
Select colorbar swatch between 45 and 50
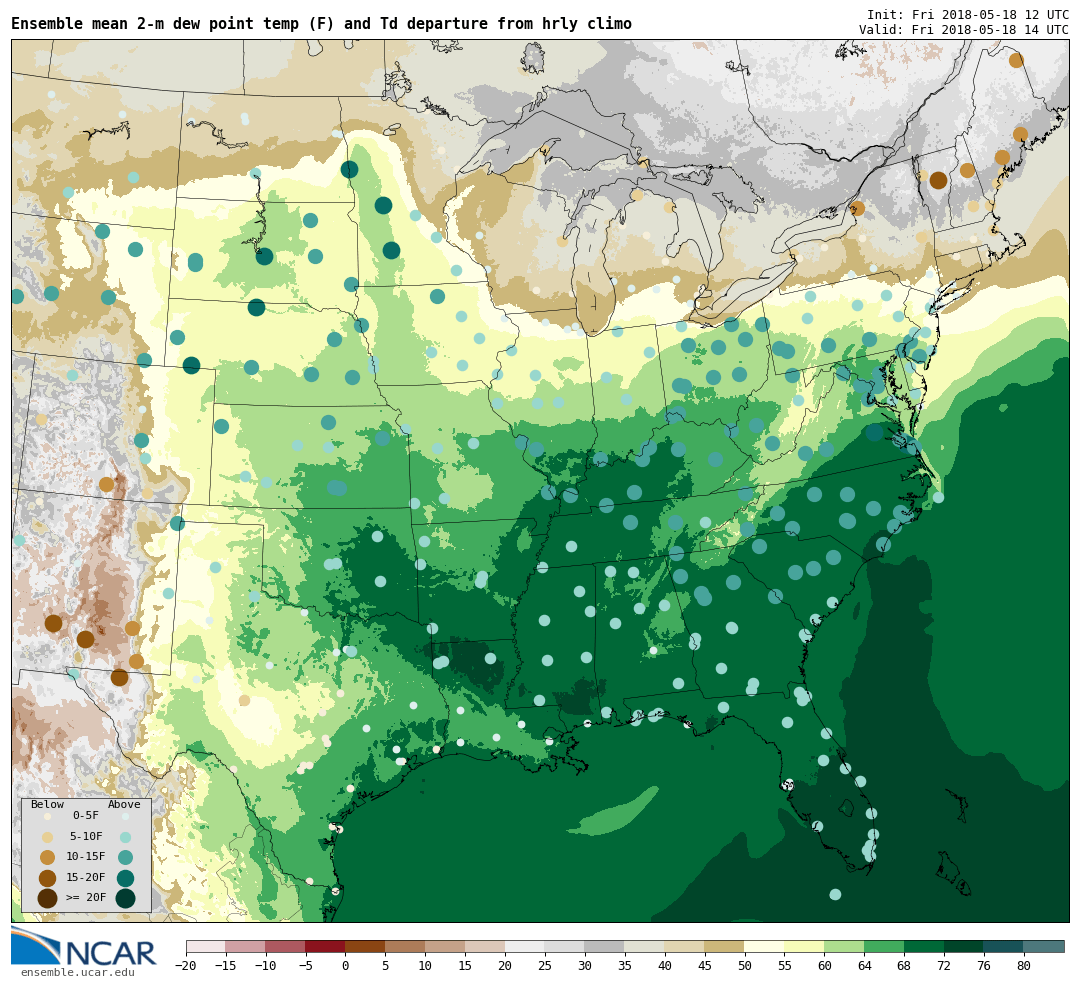pyautogui.click(x=725, y=947)
